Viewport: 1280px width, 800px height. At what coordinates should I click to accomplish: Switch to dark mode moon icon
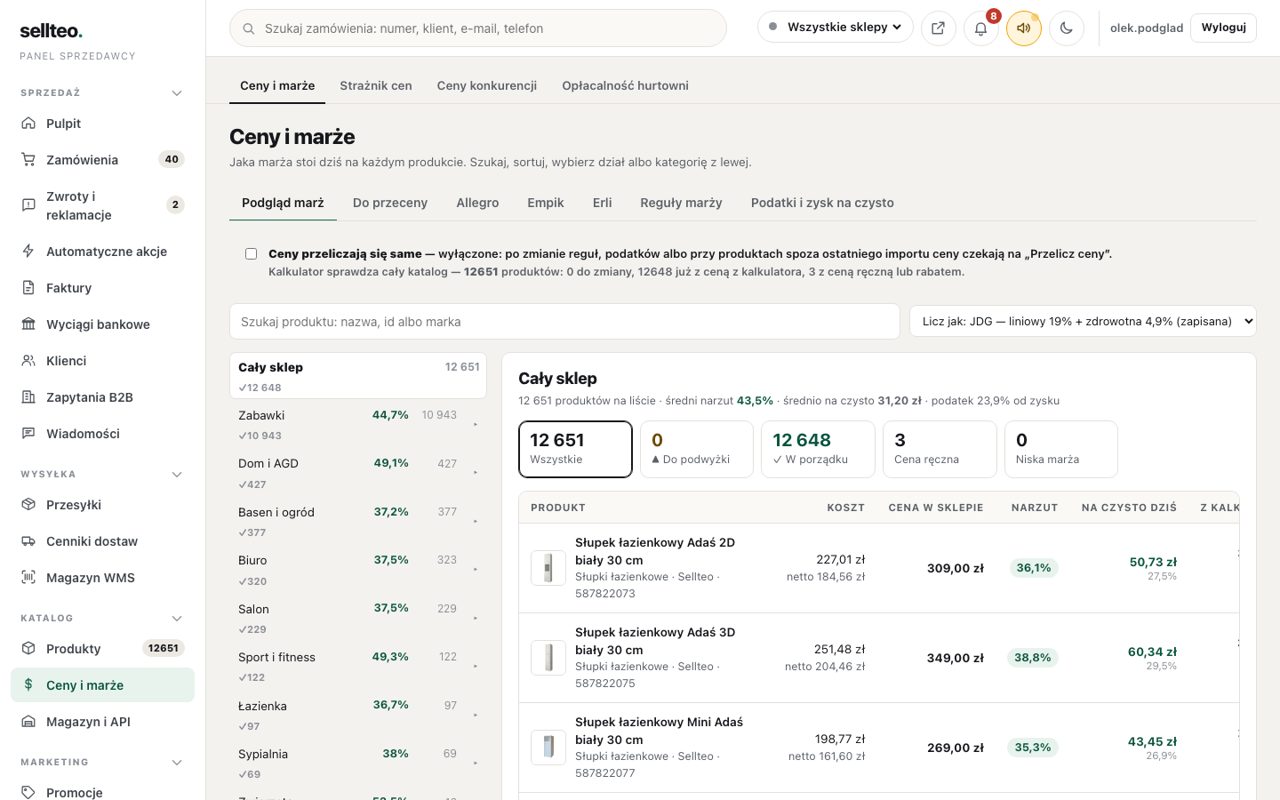(1067, 28)
